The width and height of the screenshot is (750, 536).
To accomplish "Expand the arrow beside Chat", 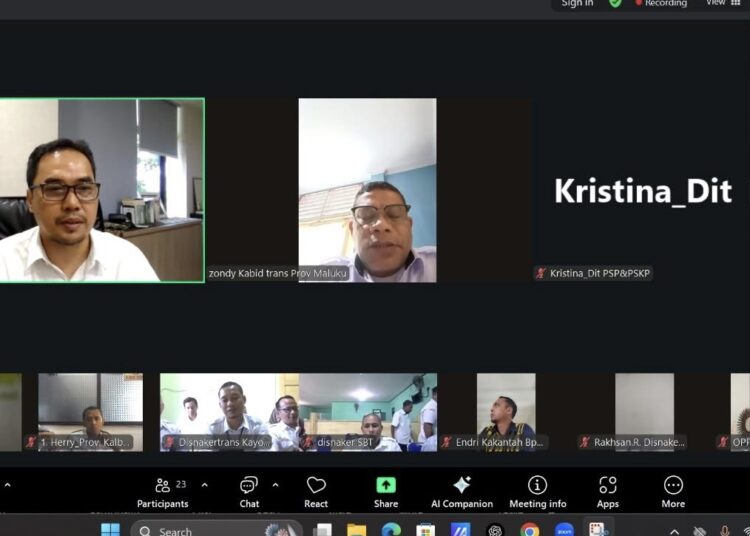I will click(x=276, y=485).
